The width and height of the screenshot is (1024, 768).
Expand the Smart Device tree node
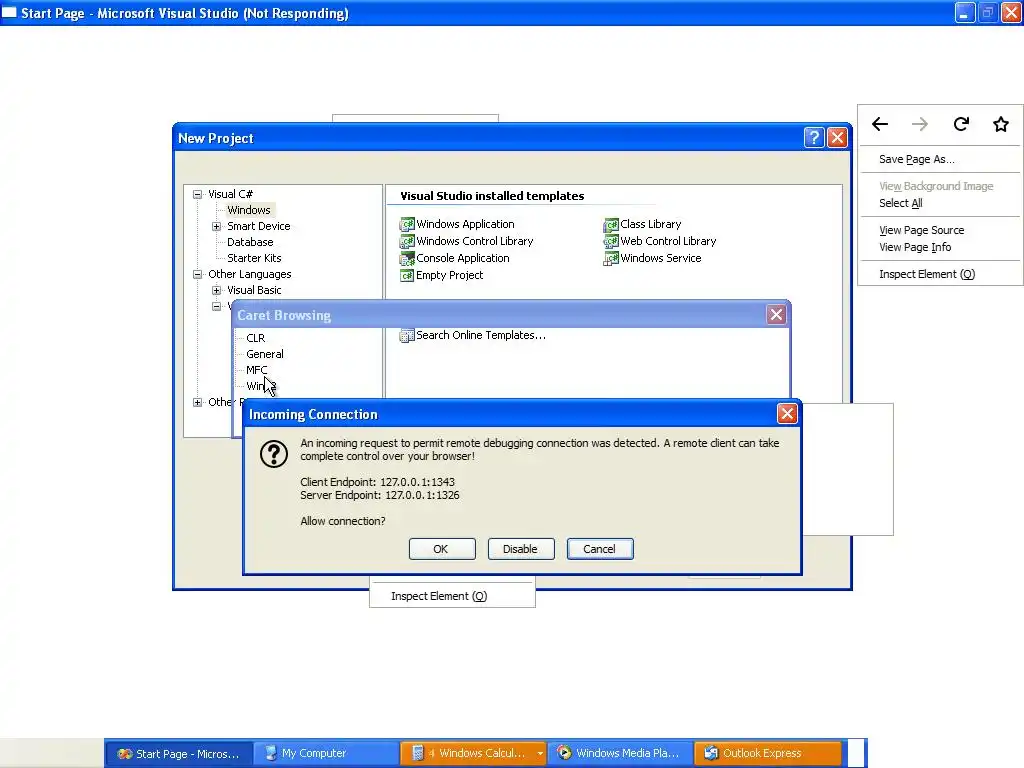click(x=216, y=227)
